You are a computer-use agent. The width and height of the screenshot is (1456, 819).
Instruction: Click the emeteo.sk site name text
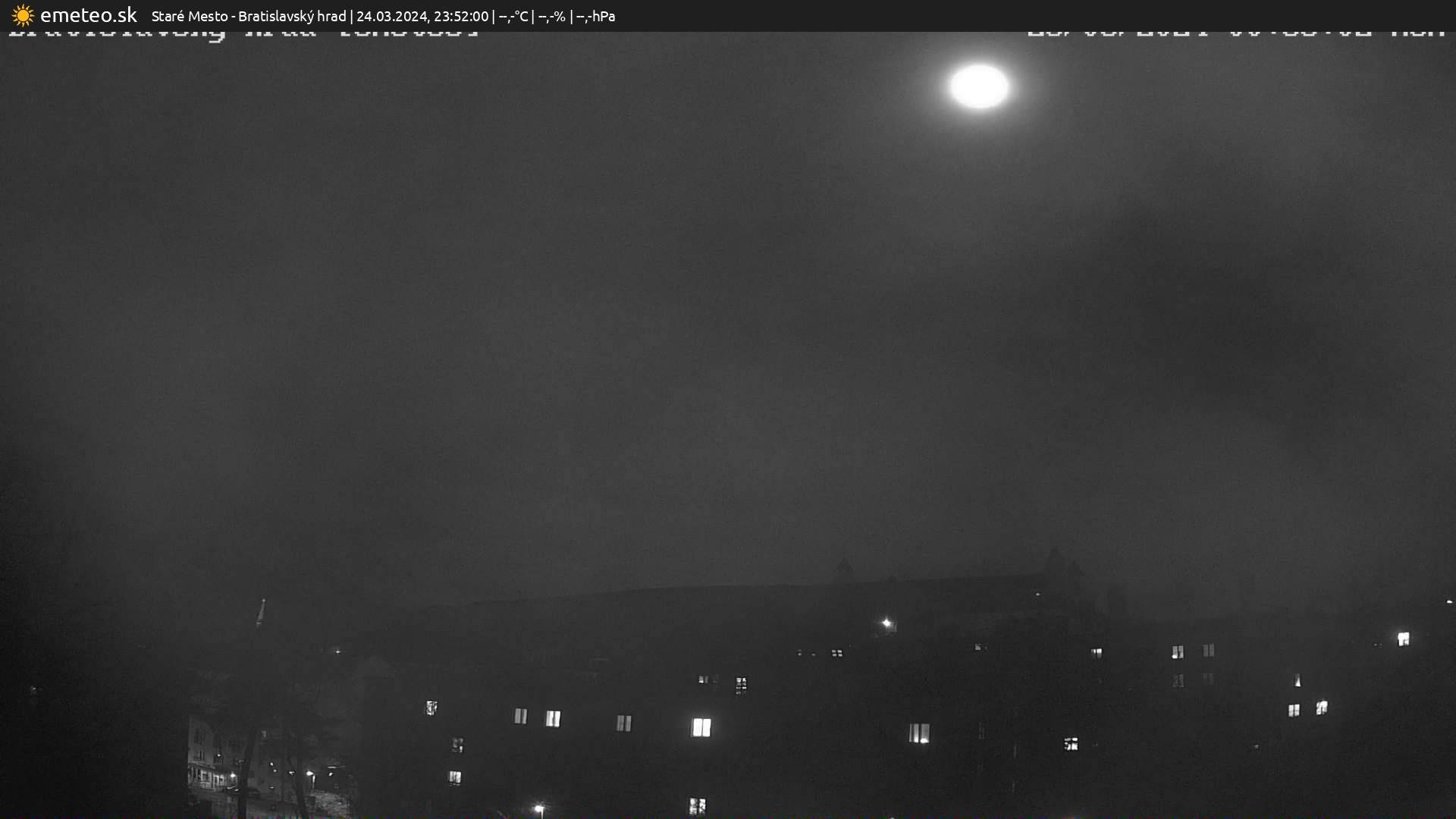coord(88,15)
